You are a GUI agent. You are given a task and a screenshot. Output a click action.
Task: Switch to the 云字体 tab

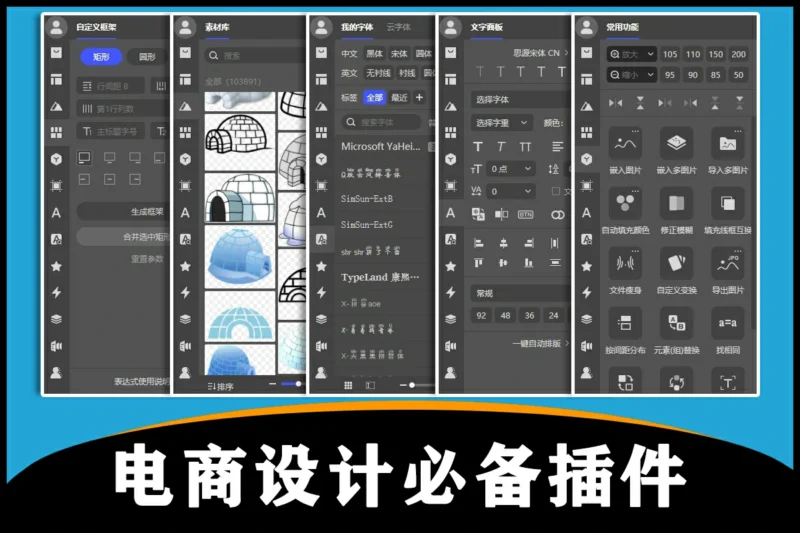click(x=398, y=27)
